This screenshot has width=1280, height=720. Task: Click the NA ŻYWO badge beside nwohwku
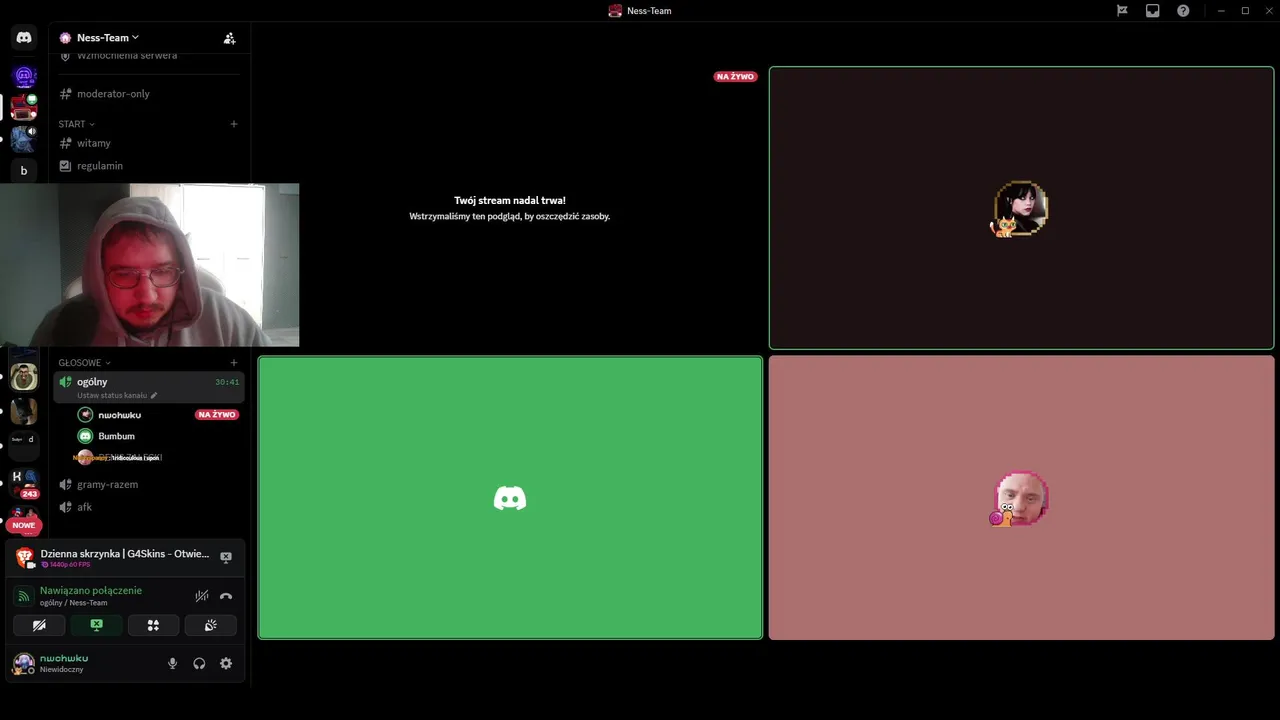(217, 415)
